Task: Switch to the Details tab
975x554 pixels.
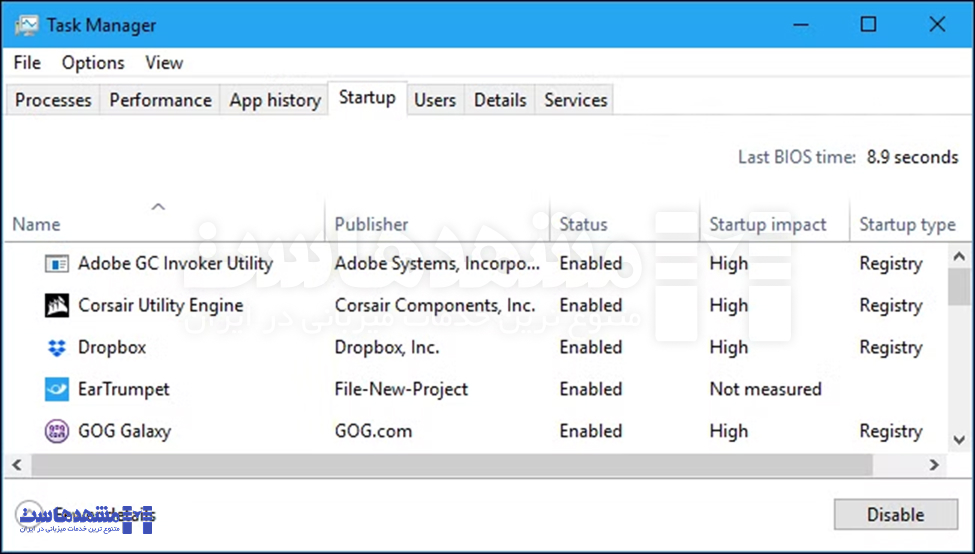Action: [500, 100]
